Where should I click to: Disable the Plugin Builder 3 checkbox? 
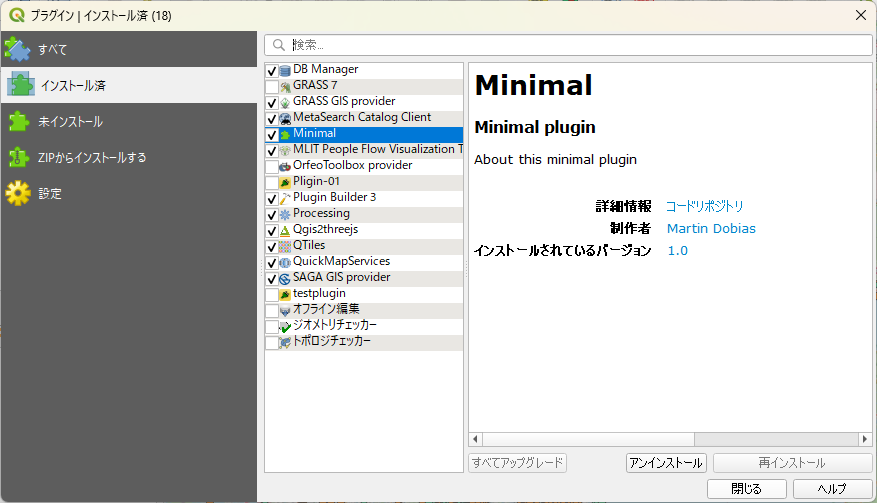[272, 199]
